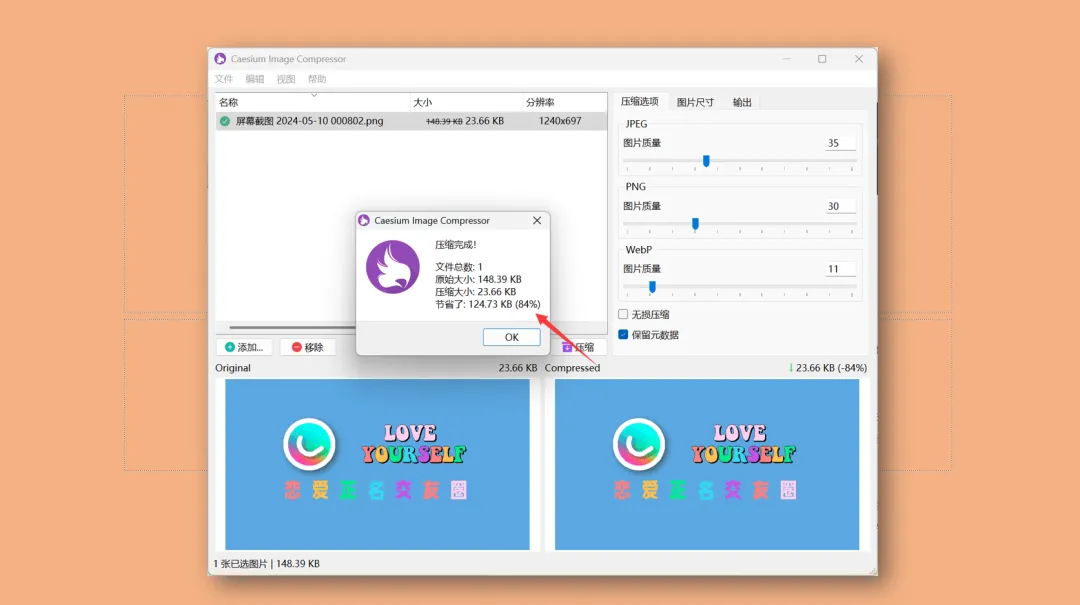Switch to the 压缩选项 tab
The height and width of the screenshot is (605, 1080).
(x=639, y=101)
